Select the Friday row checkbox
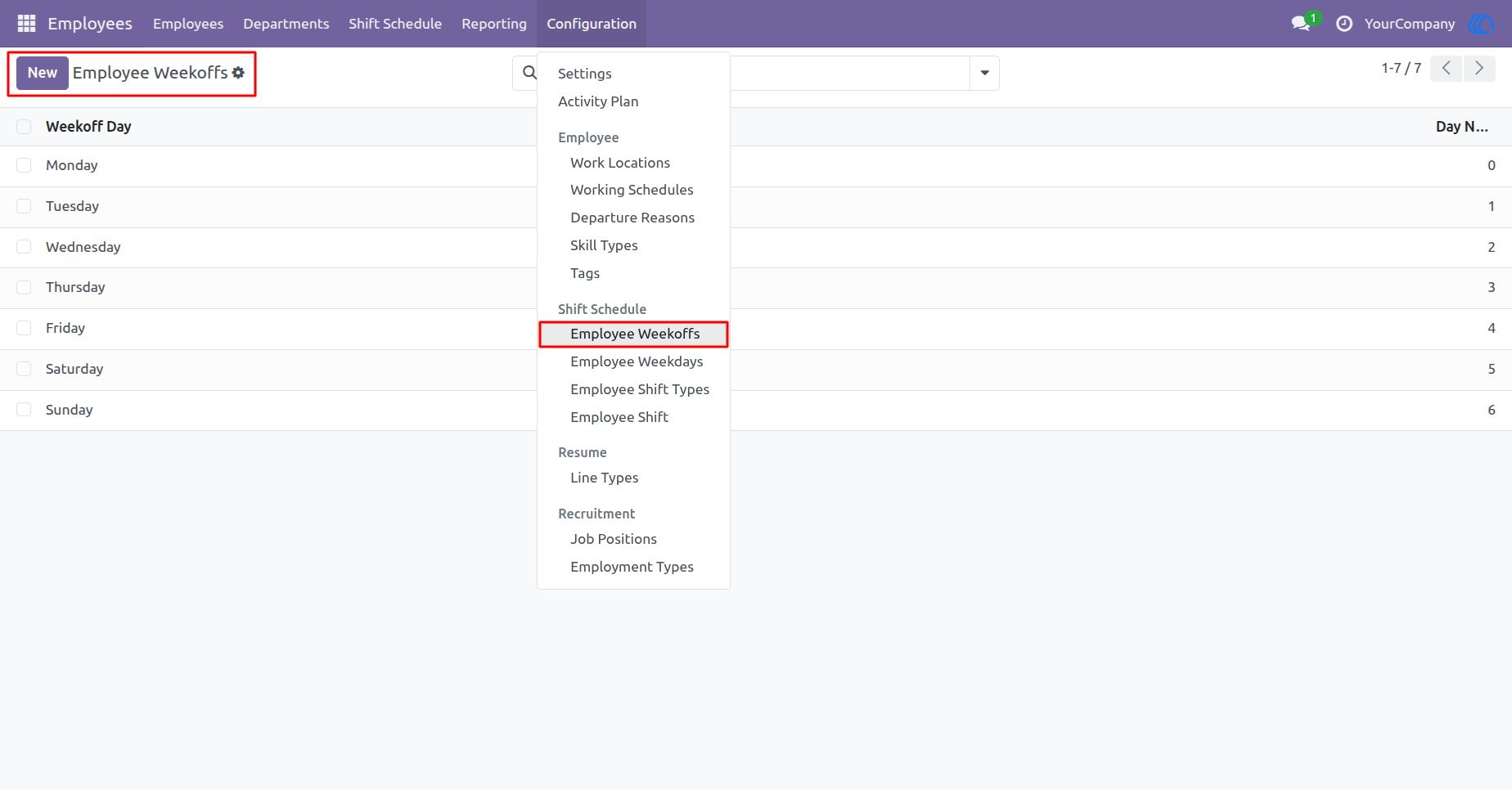The image size is (1512, 790). pos(24,328)
